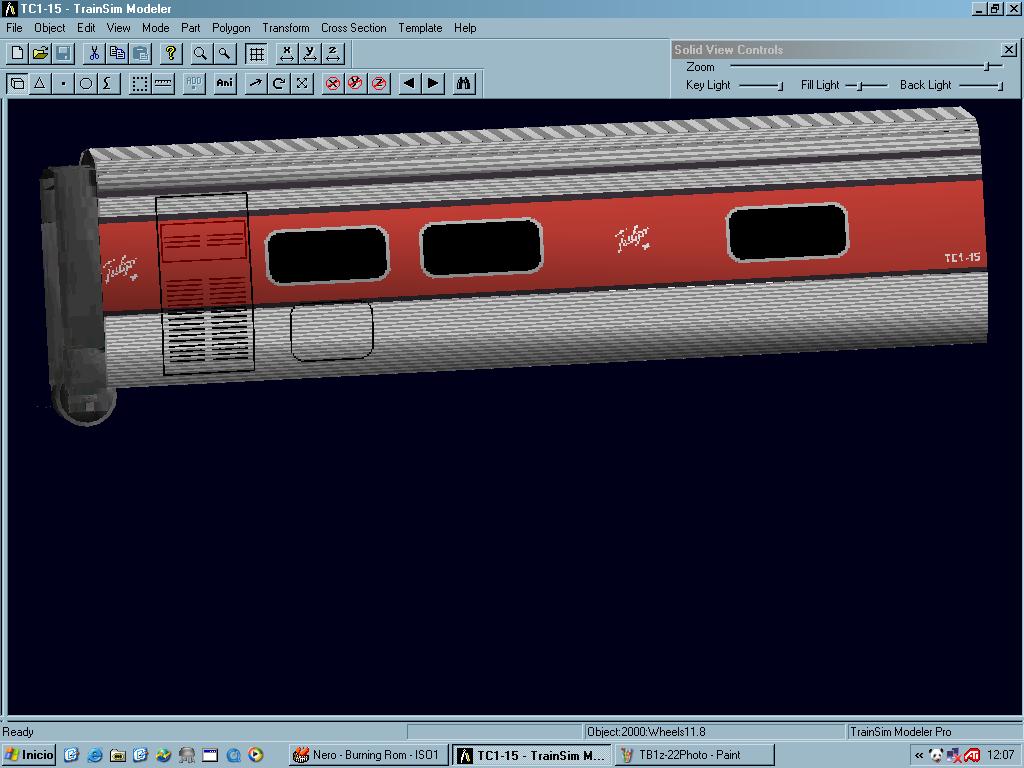Click the scissors Cut icon
Image resolution: width=1024 pixels, height=768 pixels.
pos(94,53)
